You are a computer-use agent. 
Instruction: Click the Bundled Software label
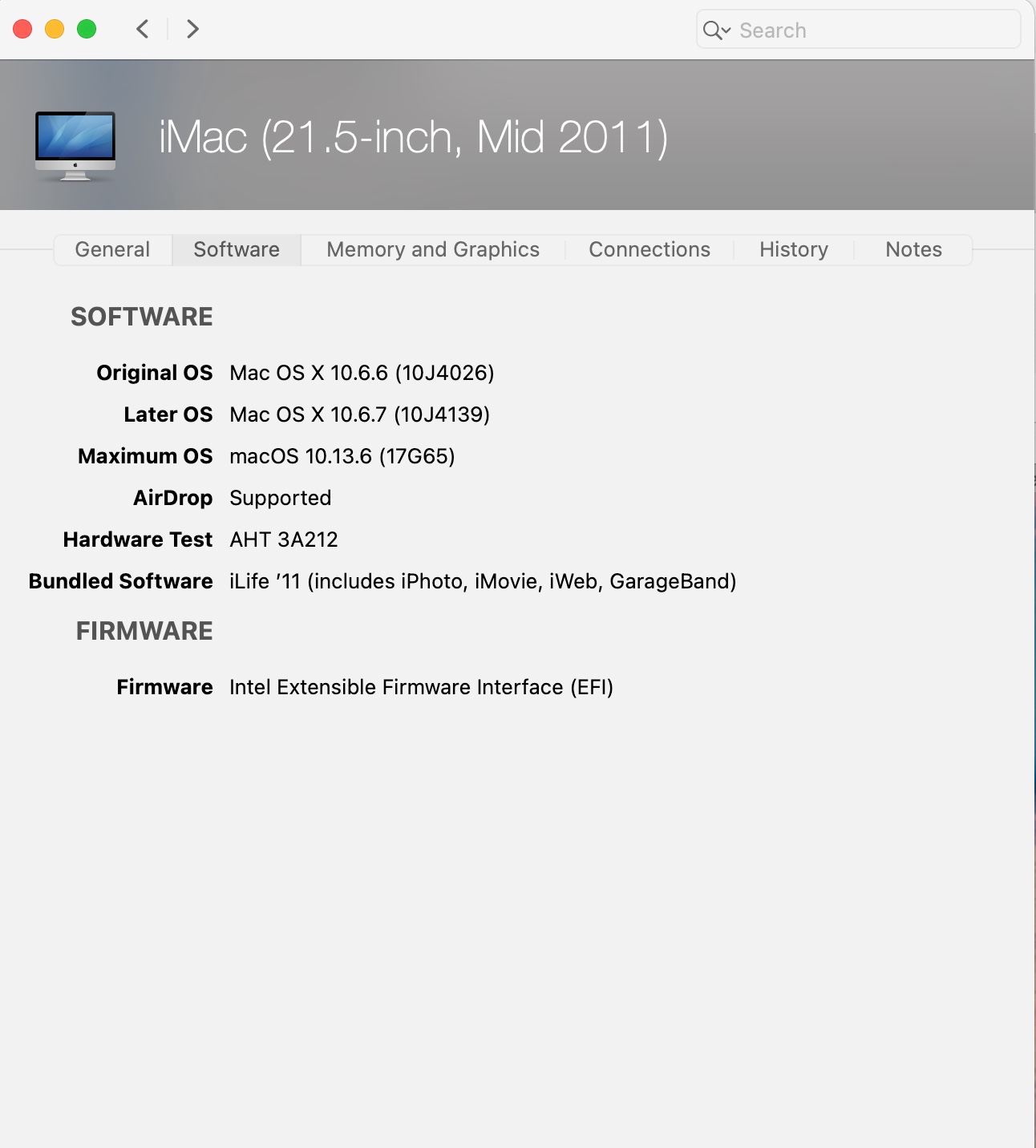click(121, 581)
